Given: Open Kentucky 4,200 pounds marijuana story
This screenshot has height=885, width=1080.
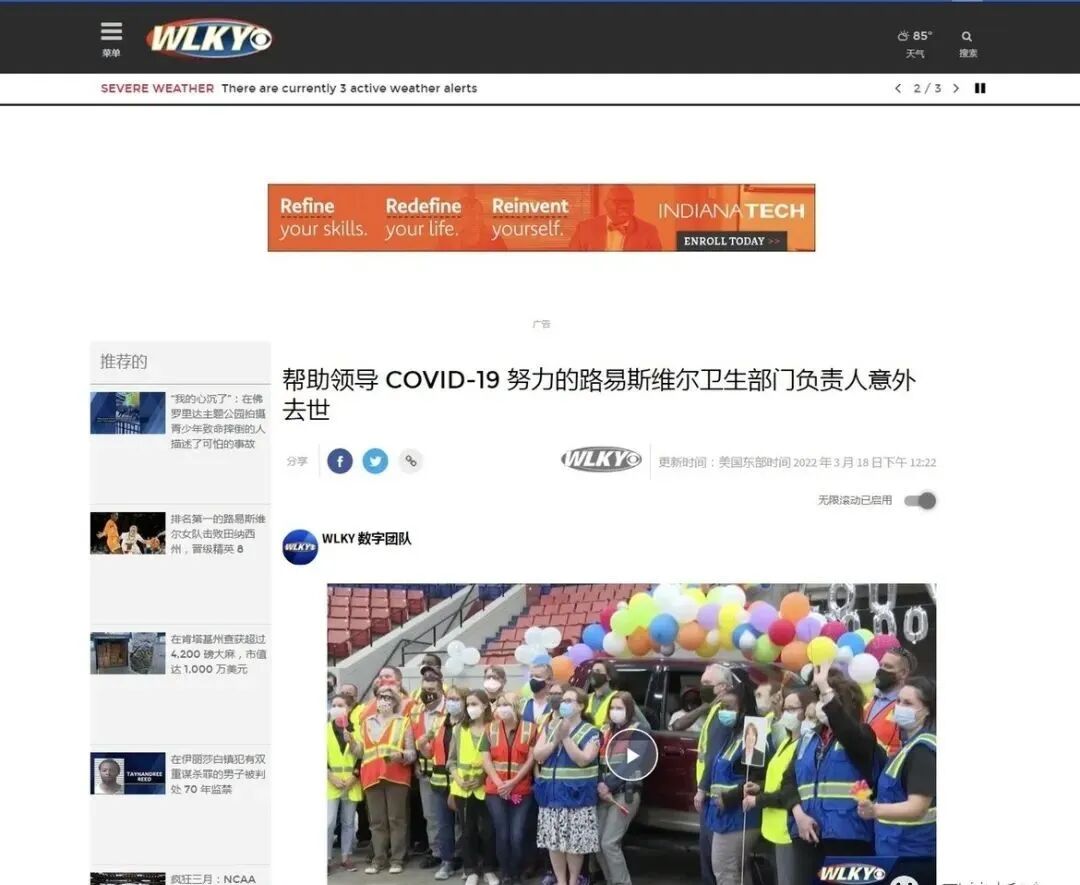Looking at the screenshot, I should pyautogui.click(x=218, y=654).
